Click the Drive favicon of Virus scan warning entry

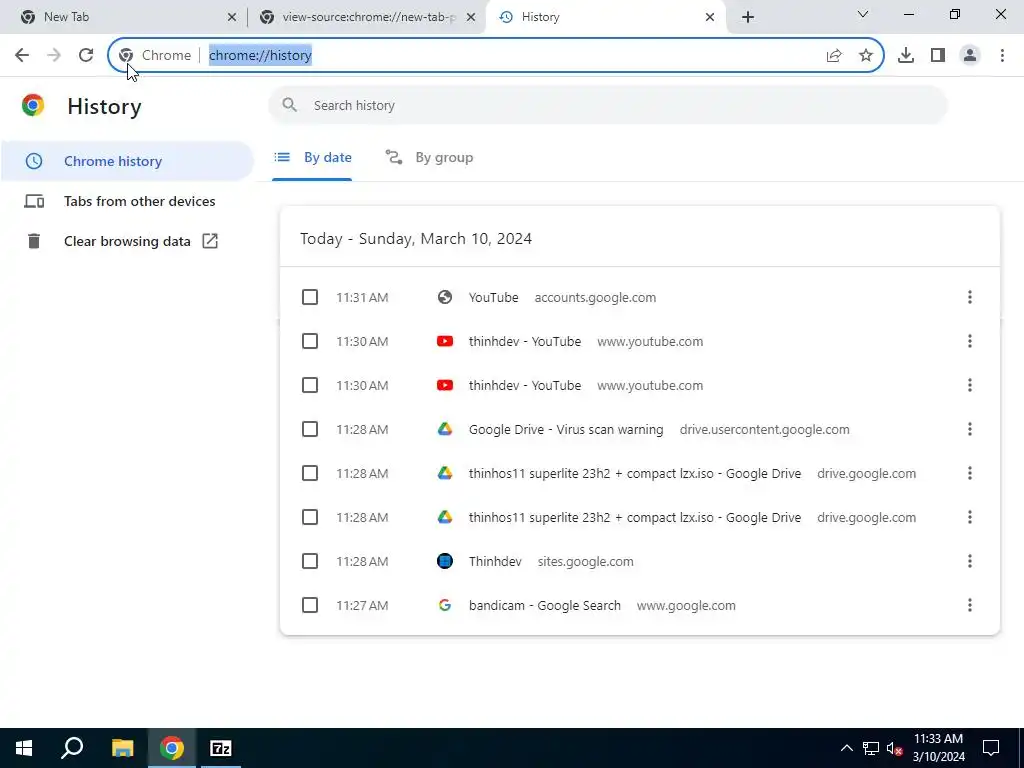click(445, 429)
